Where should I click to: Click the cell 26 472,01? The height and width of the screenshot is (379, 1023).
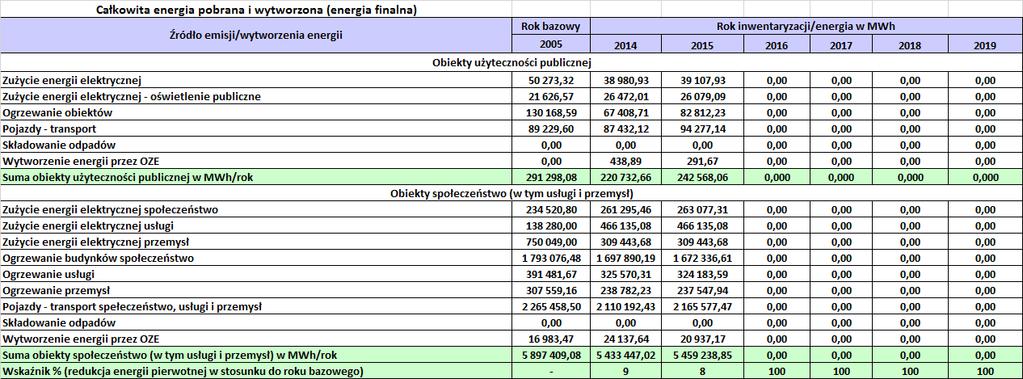(626, 97)
